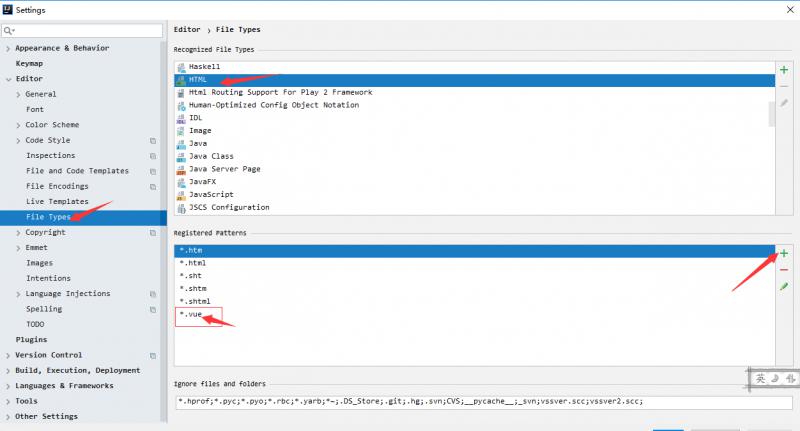This screenshot has height=431, width=800.
Task: Add a new registered pattern
Action: click(784, 253)
